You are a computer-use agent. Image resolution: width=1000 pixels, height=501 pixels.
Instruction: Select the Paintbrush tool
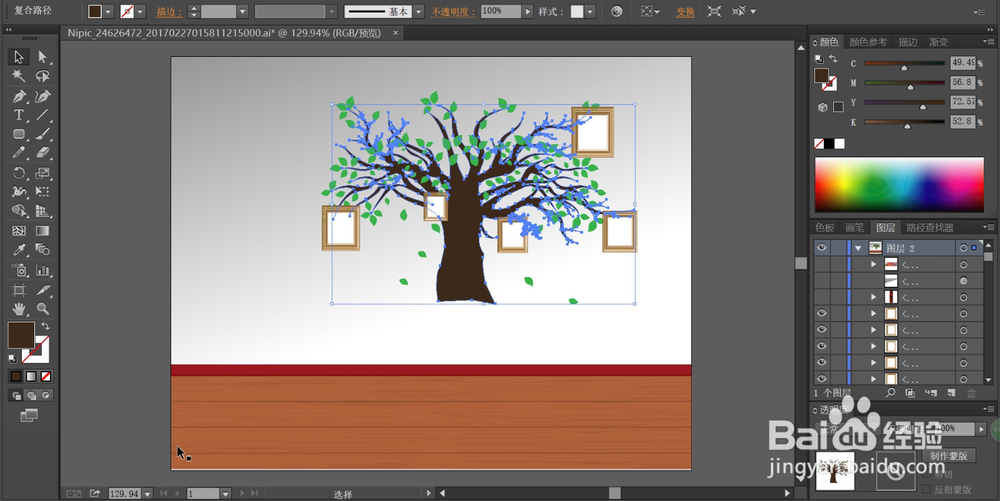(43, 134)
